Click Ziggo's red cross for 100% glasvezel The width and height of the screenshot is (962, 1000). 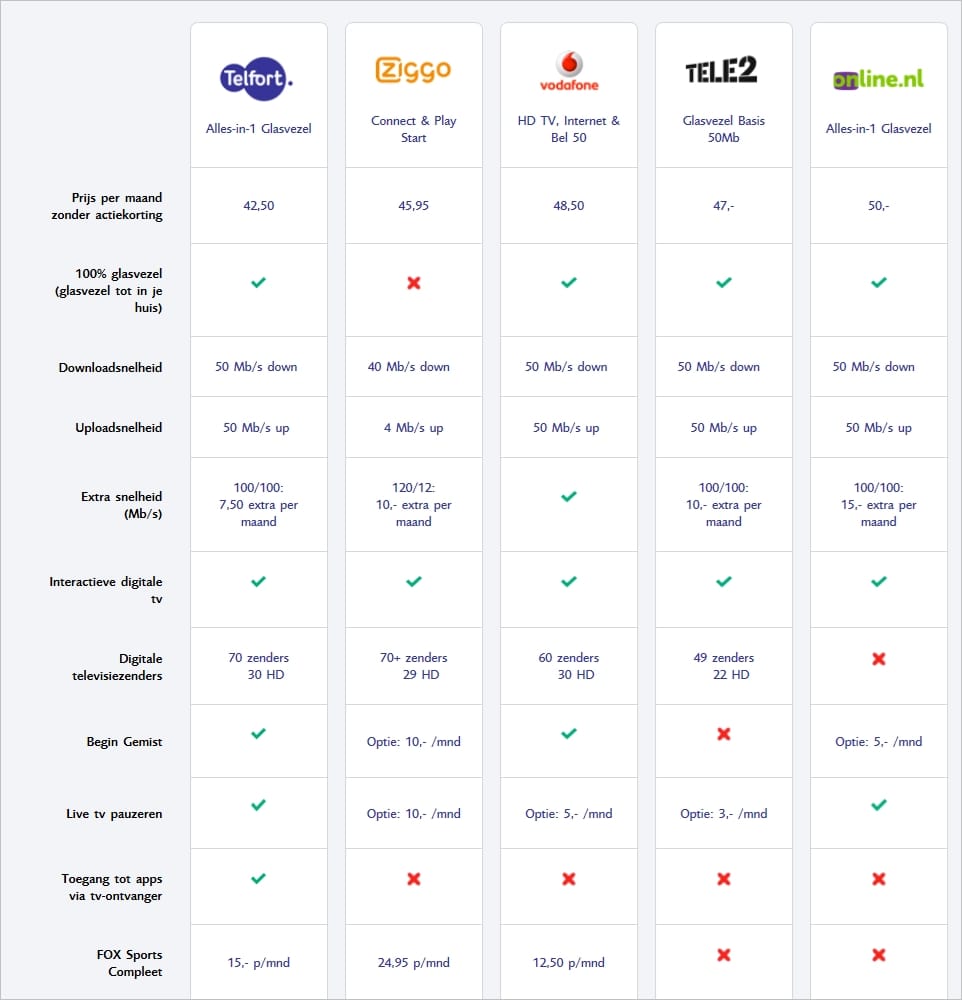click(414, 283)
